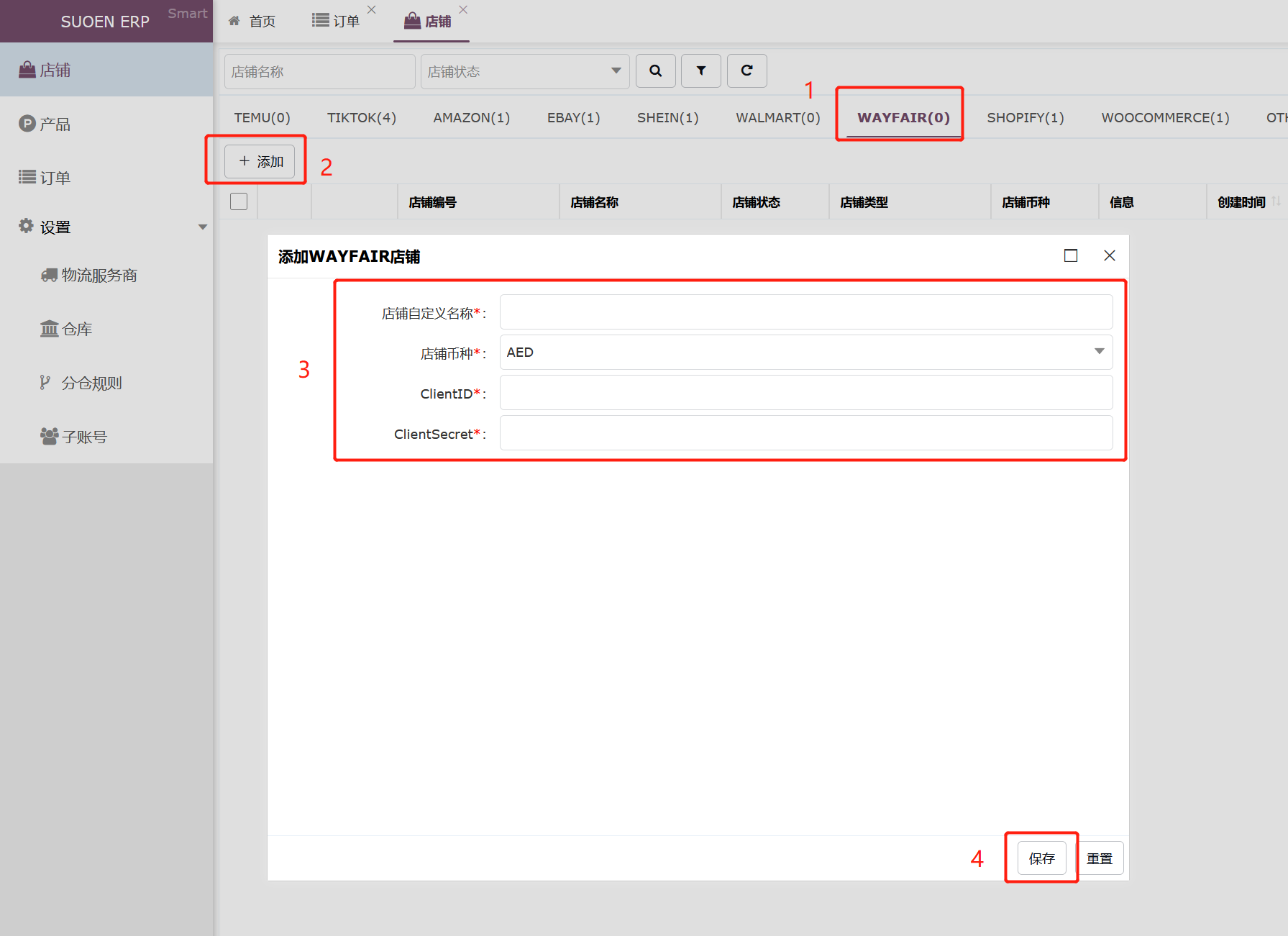This screenshot has width=1288, height=936.
Task: Open 分仓规则 in the sidebar
Action: click(x=106, y=383)
